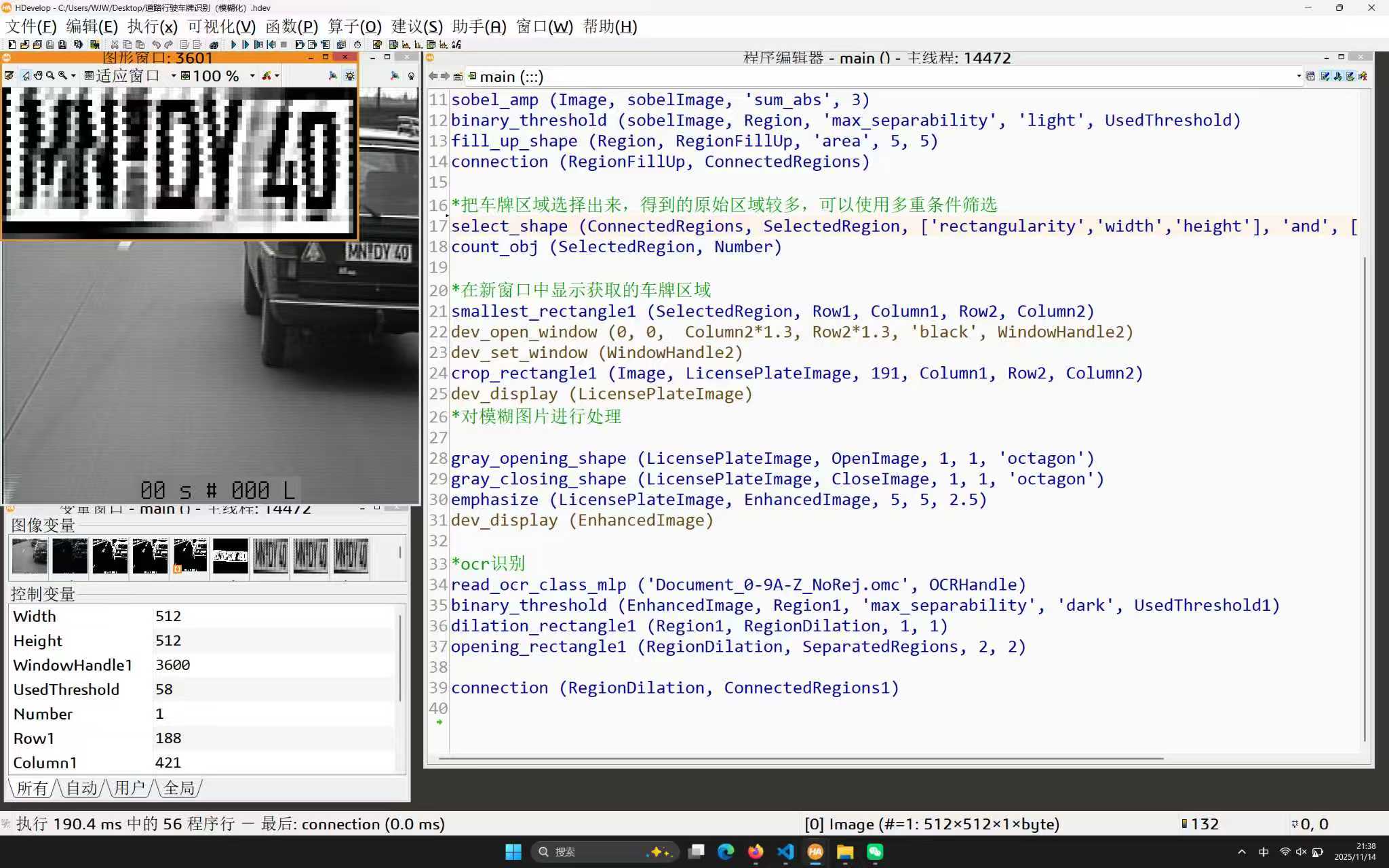Switch to the 自动 variable tab
Screen dimensions: 1389x868
point(82,788)
